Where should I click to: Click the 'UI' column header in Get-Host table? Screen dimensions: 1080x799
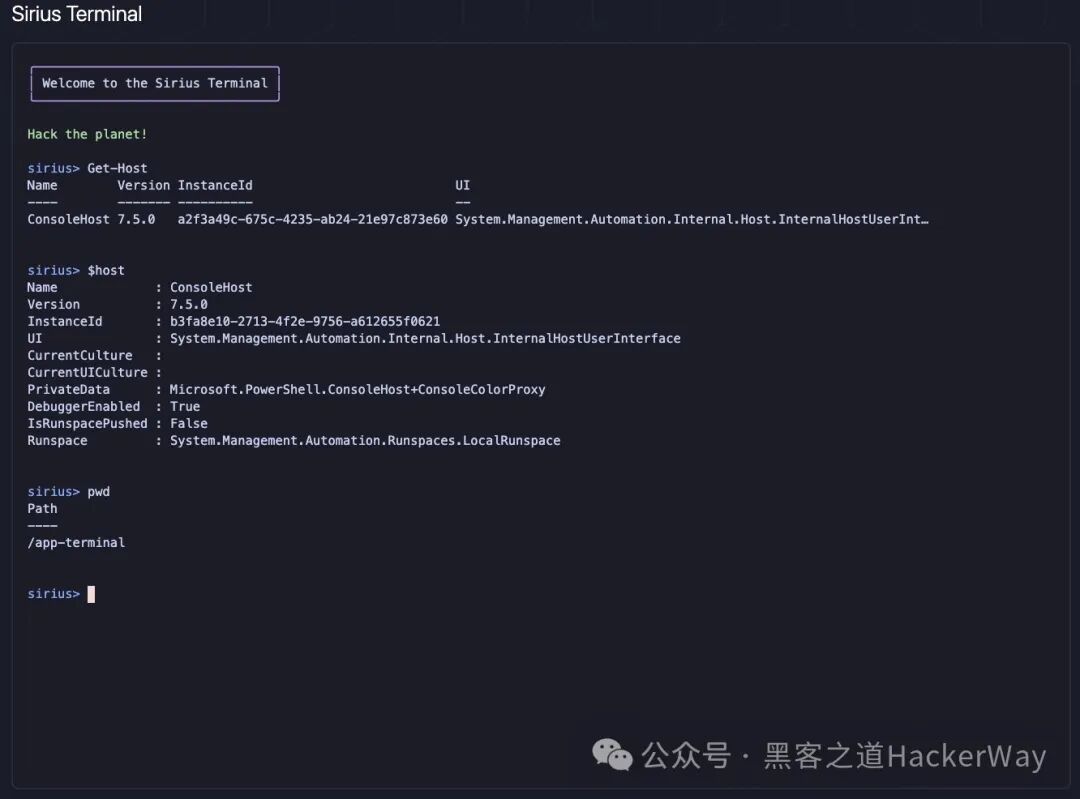click(462, 185)
